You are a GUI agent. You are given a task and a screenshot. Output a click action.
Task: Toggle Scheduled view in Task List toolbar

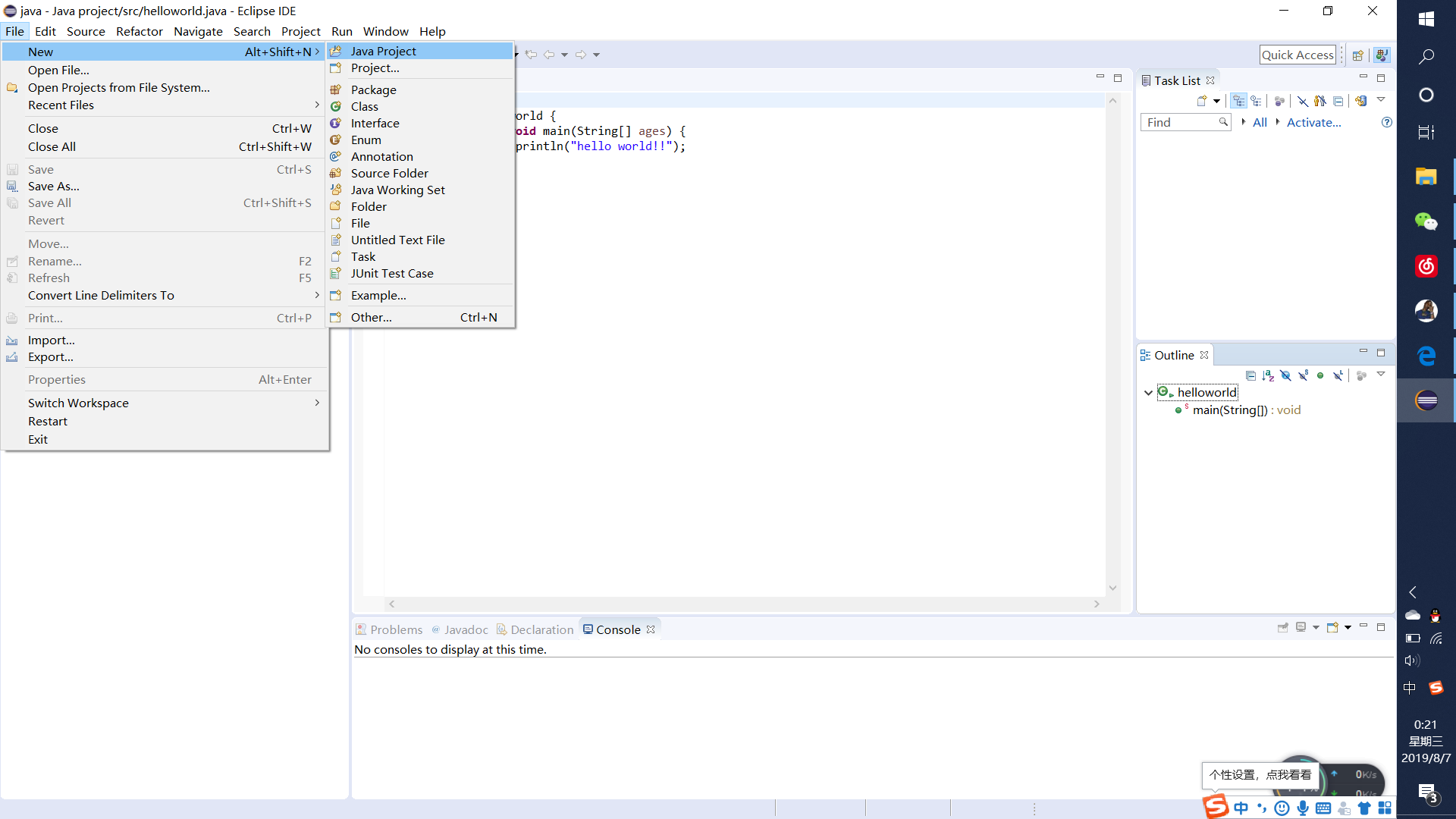click(1257, 101)
